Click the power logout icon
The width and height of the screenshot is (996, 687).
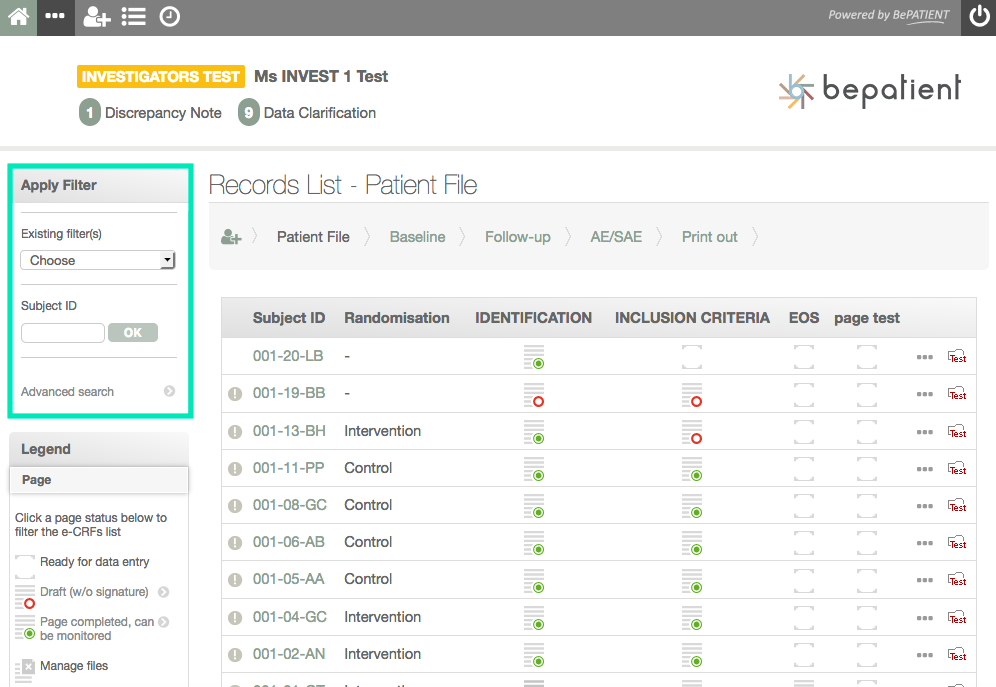click(x=978, y=17)
